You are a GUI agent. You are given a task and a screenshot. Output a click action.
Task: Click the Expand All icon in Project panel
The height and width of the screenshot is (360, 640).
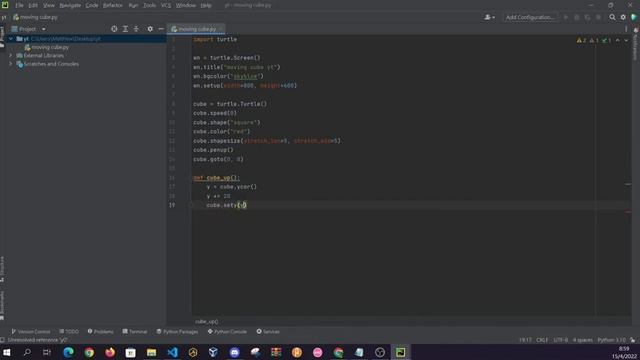125,29
